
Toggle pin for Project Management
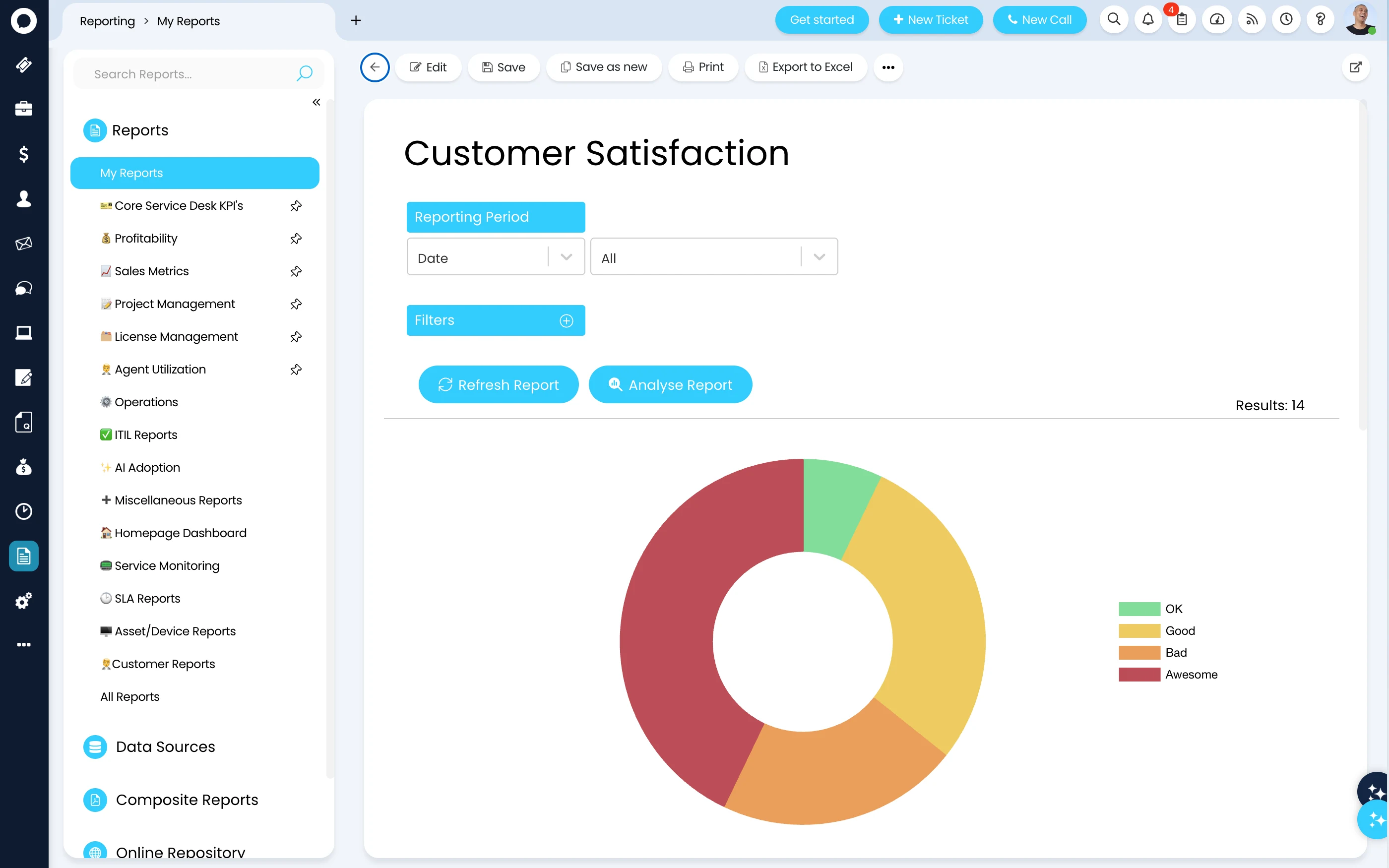coord(296,304)
